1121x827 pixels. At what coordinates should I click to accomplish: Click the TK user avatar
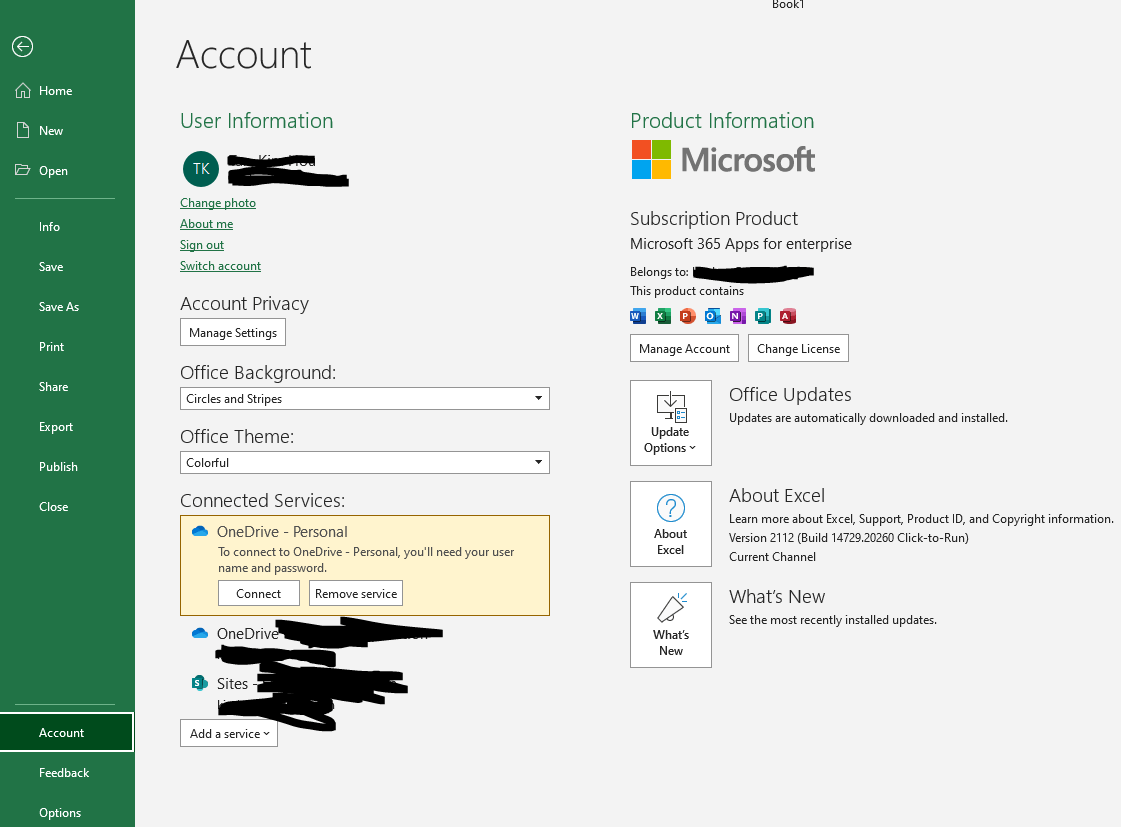click(201, 169)
